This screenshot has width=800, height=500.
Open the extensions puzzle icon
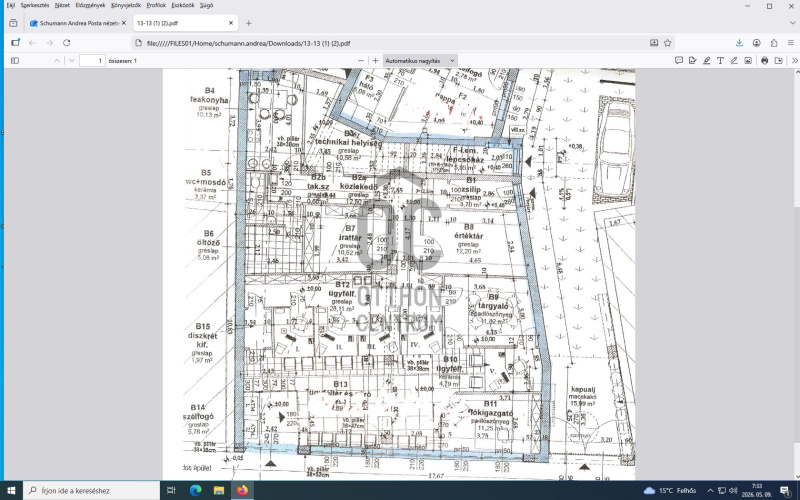[774, 43]
